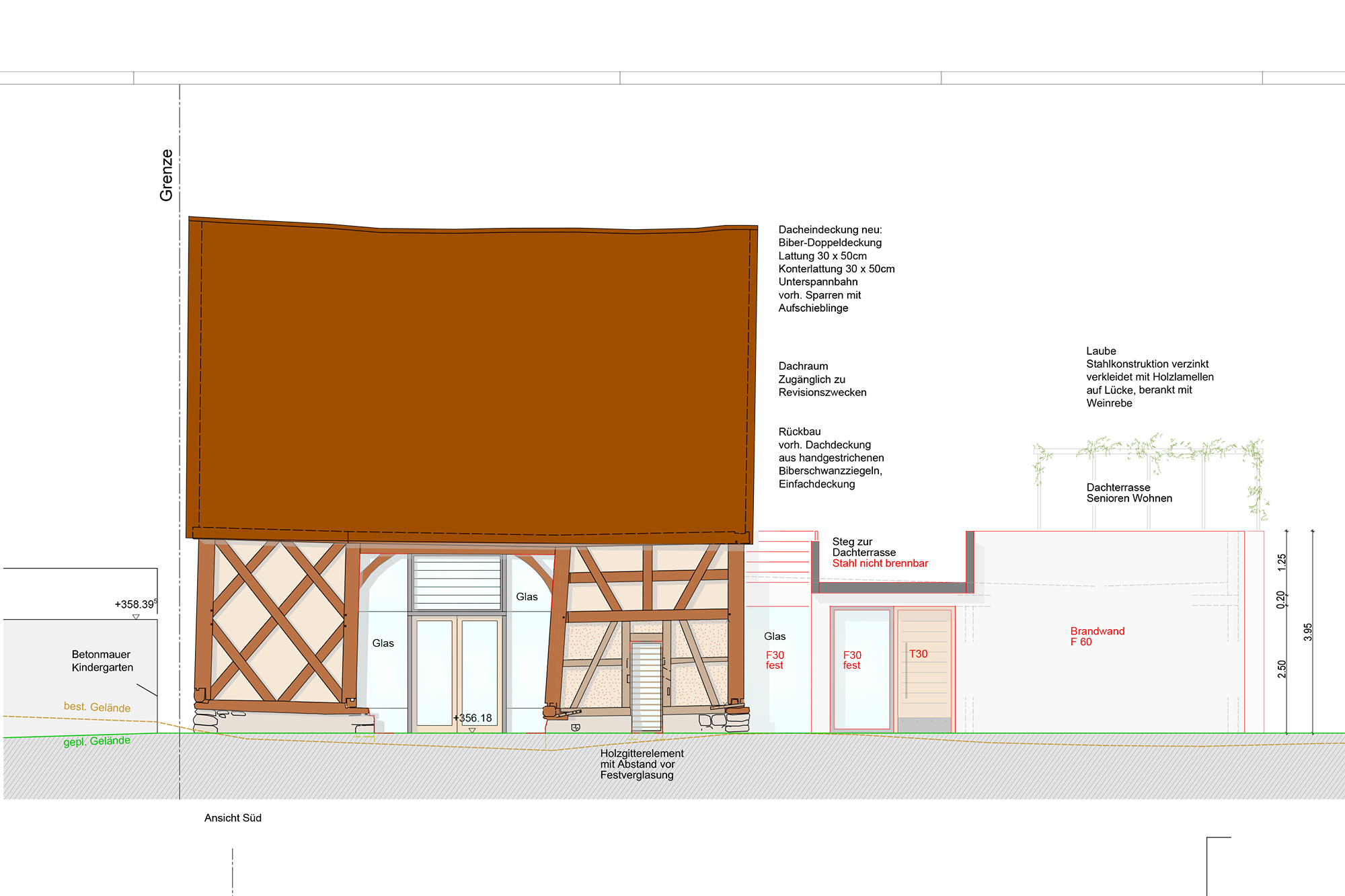1345x896 pixels.
Task: Click the Betonmauer Kindergarten label
Action: pos(102,661)
